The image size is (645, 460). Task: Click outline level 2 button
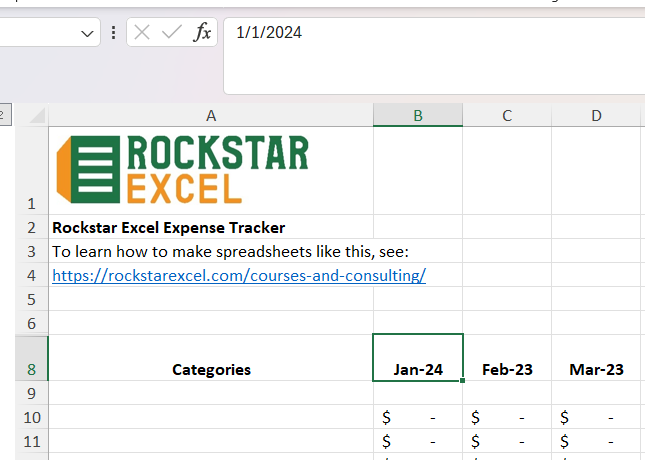[x=3, y=115]
